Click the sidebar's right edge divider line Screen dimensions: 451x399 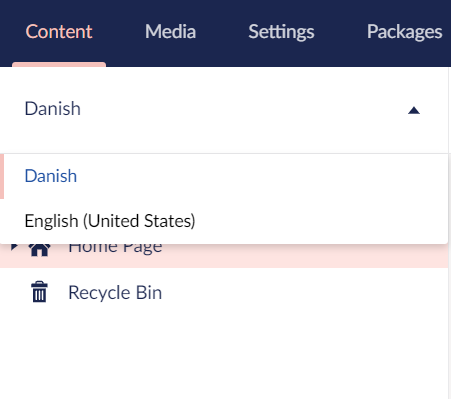[x=449, y=233]
